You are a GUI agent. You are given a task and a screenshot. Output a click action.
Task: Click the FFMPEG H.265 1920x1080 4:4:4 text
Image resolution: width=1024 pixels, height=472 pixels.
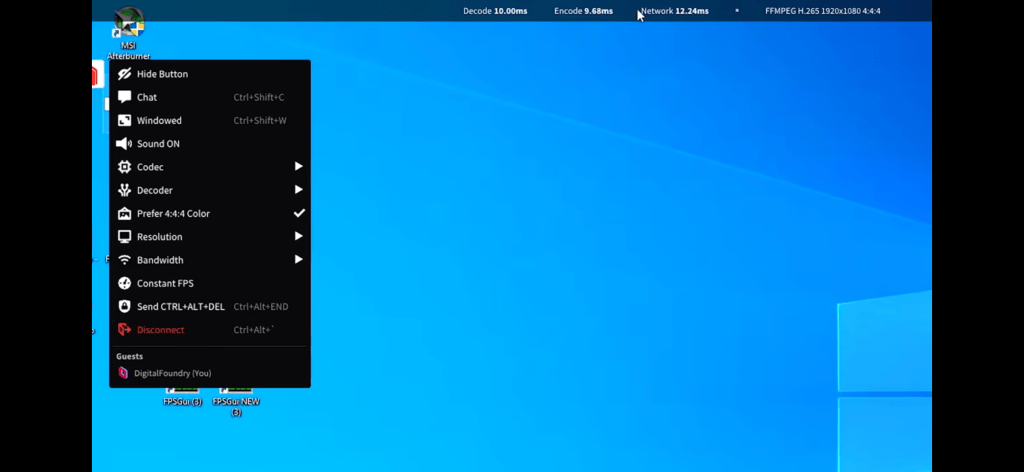tap(823, 11)
